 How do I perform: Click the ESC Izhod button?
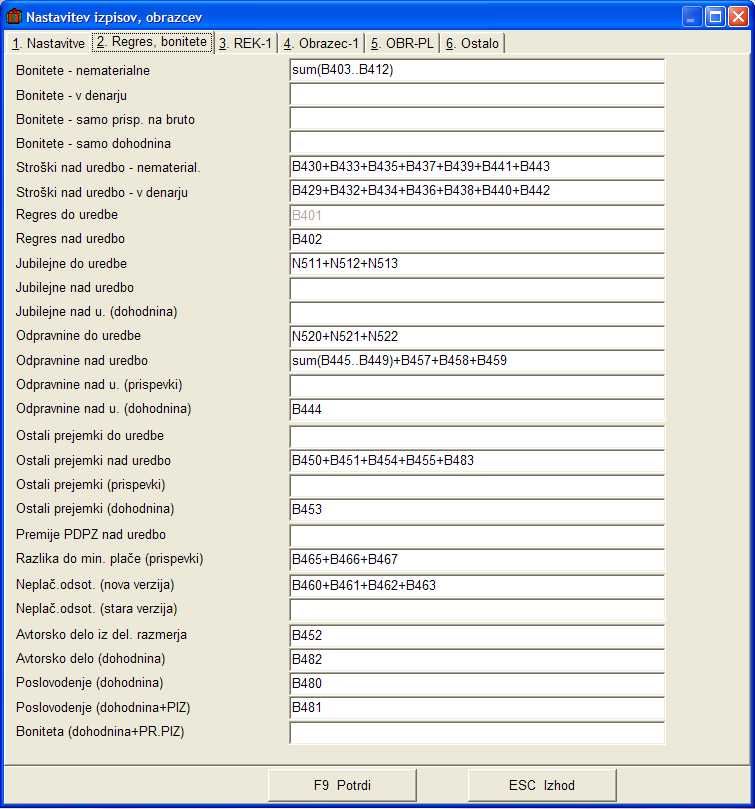542,785
